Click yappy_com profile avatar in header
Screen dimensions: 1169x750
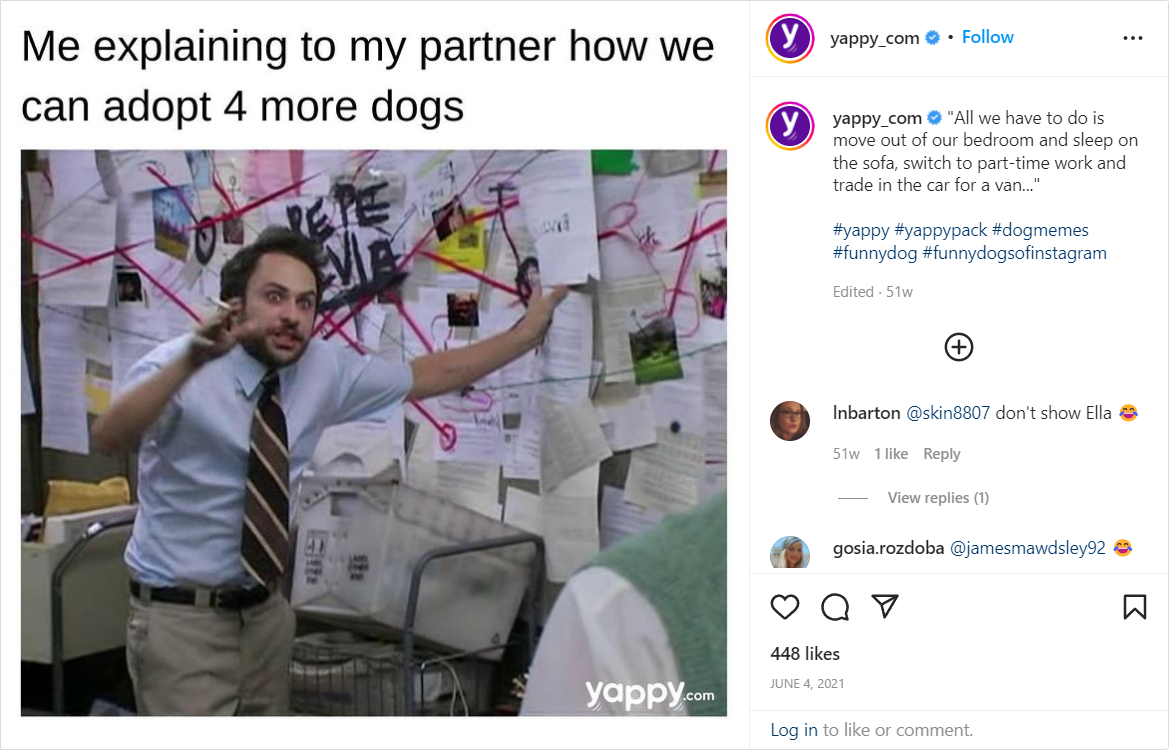click(x=790, y=38)
